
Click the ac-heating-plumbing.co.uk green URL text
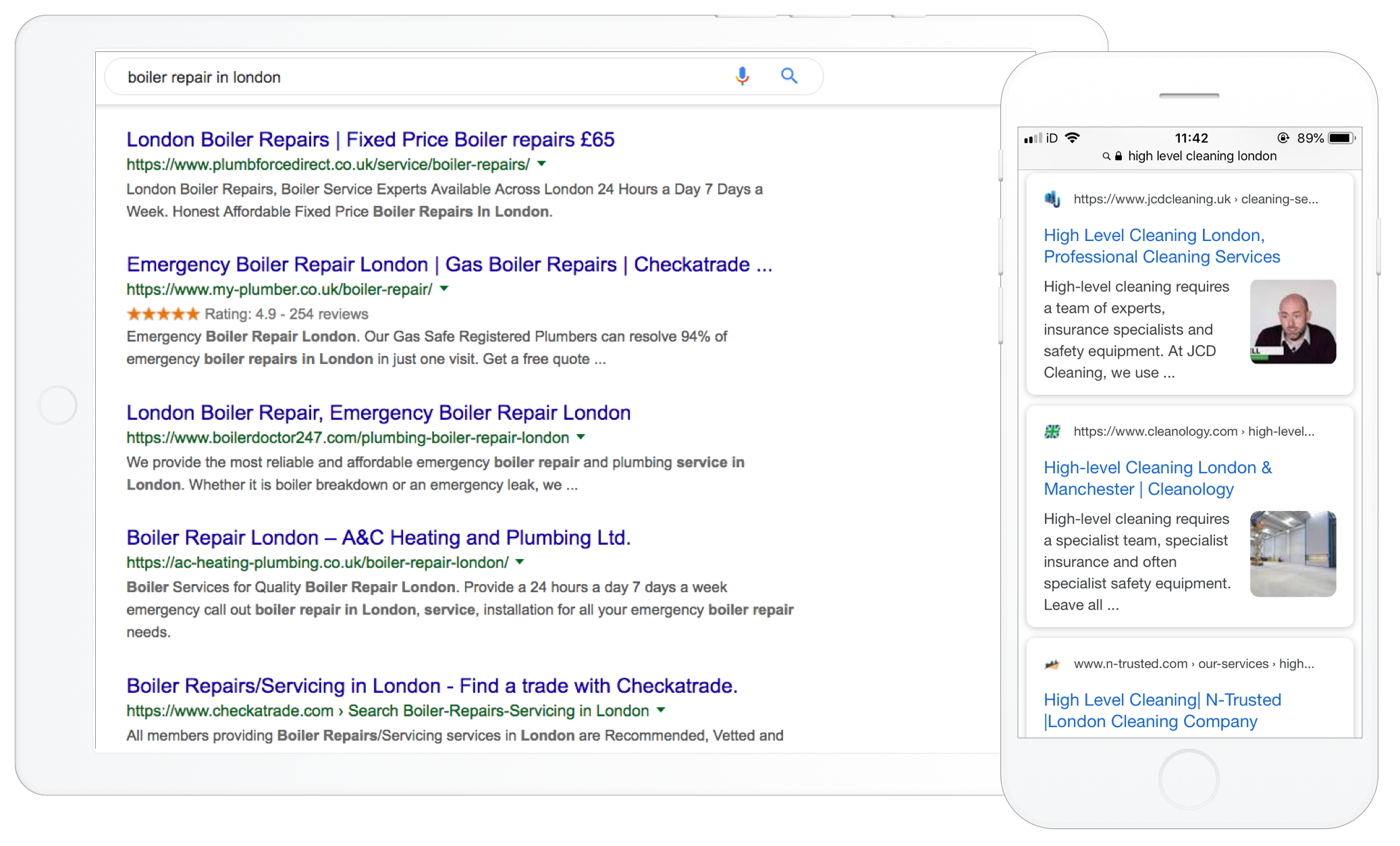(317, 563)
